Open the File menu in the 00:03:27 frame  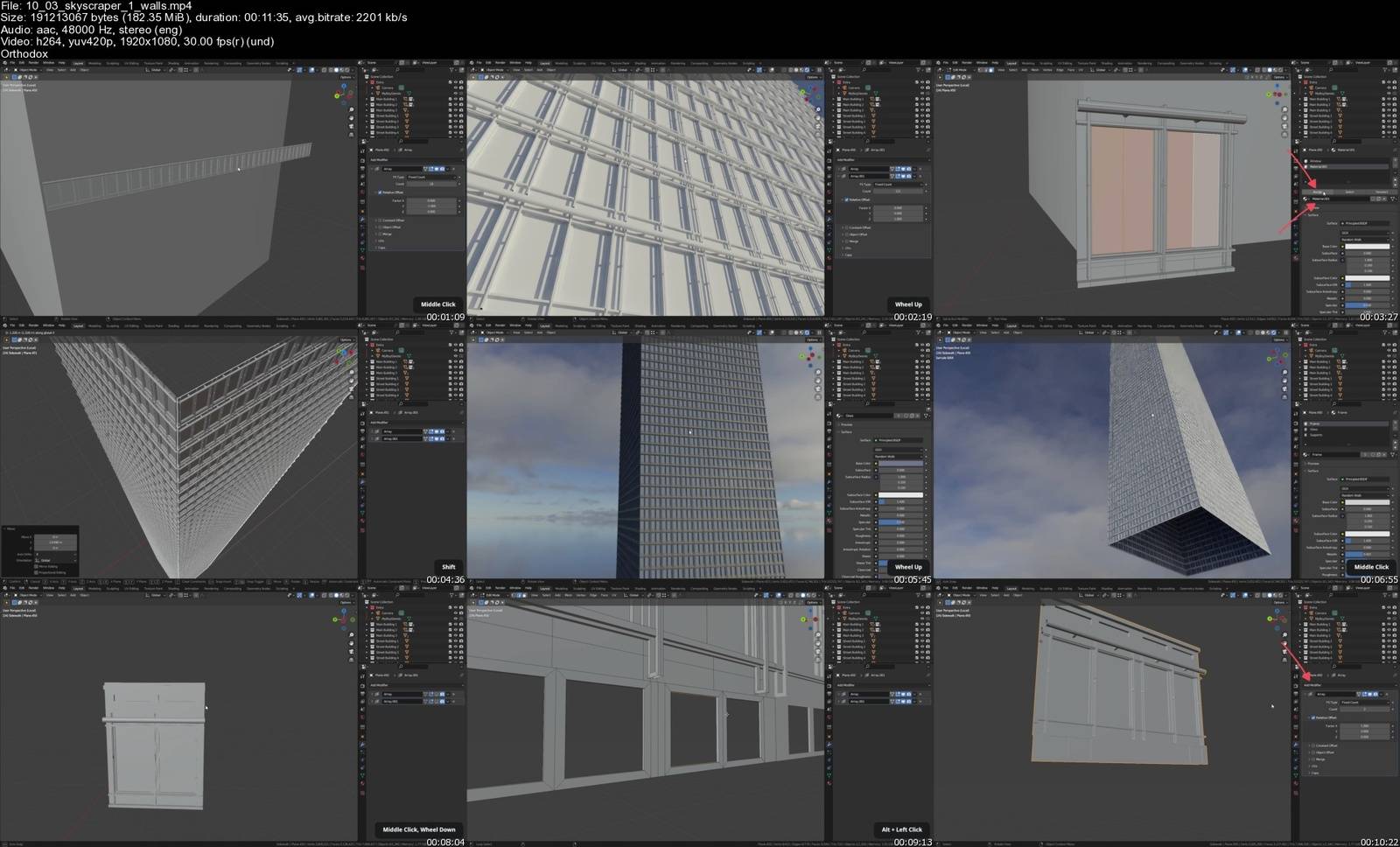(945, 63)
